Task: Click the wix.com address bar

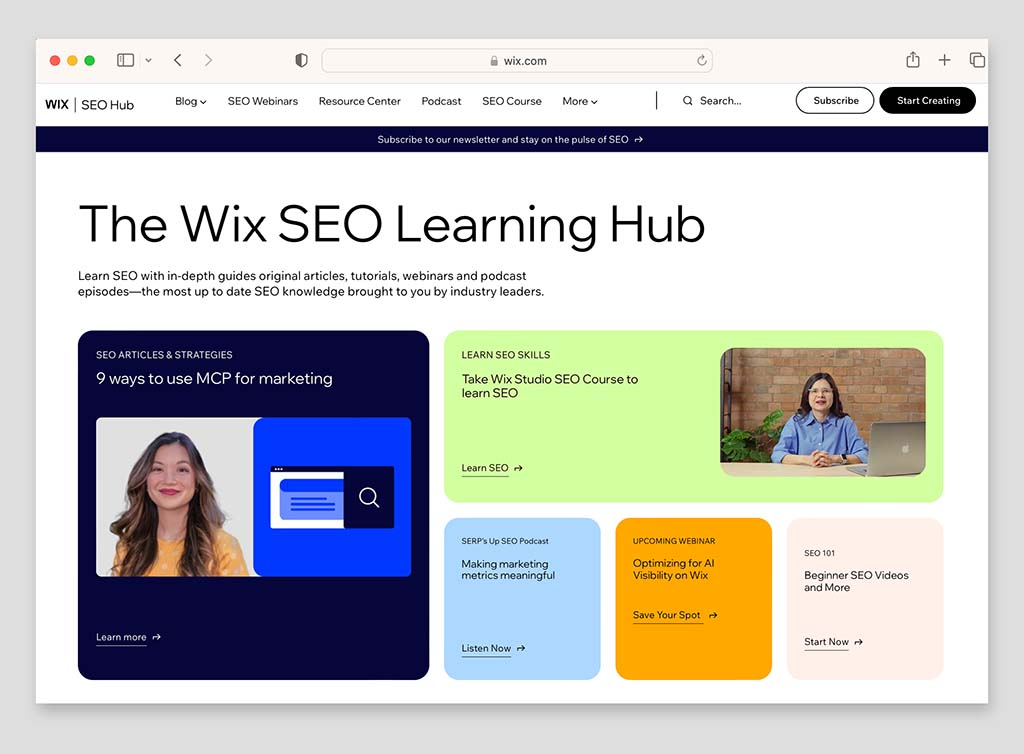Action: [517, 60]
